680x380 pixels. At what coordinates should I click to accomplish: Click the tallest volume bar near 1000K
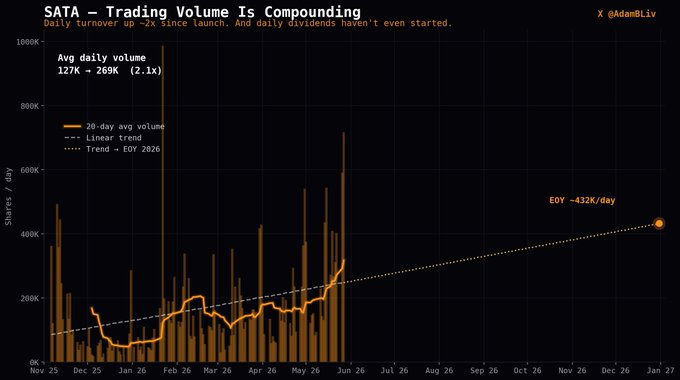tap(163, 203)
